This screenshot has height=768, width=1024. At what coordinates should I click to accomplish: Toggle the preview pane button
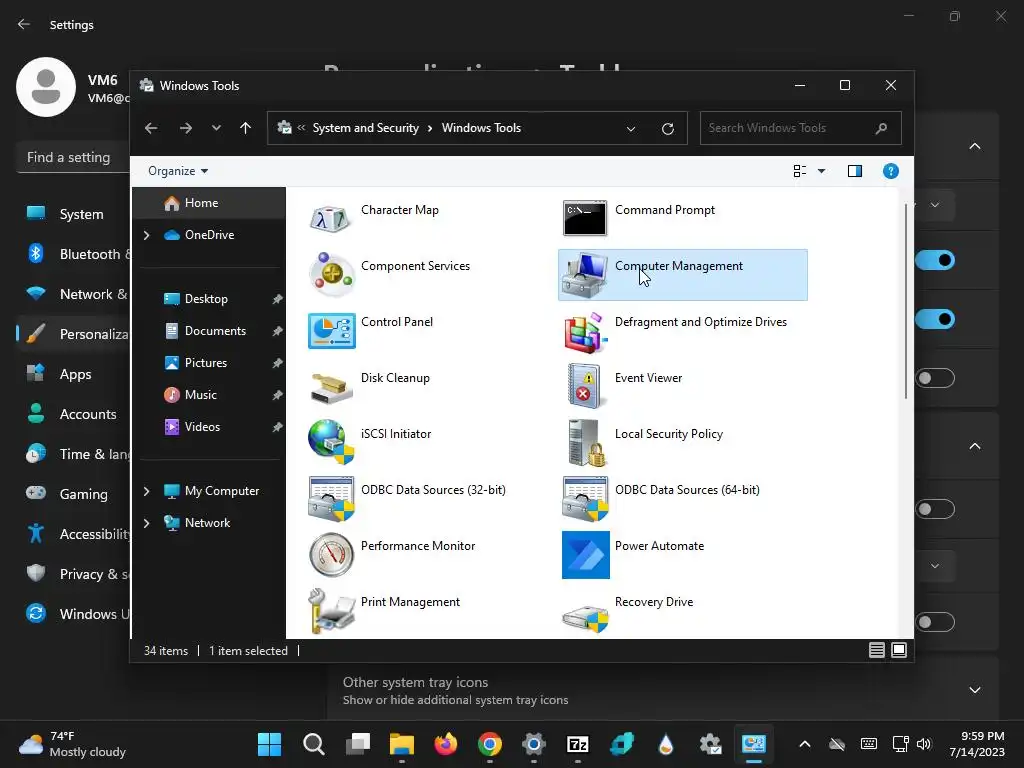[x=855, y=171]
